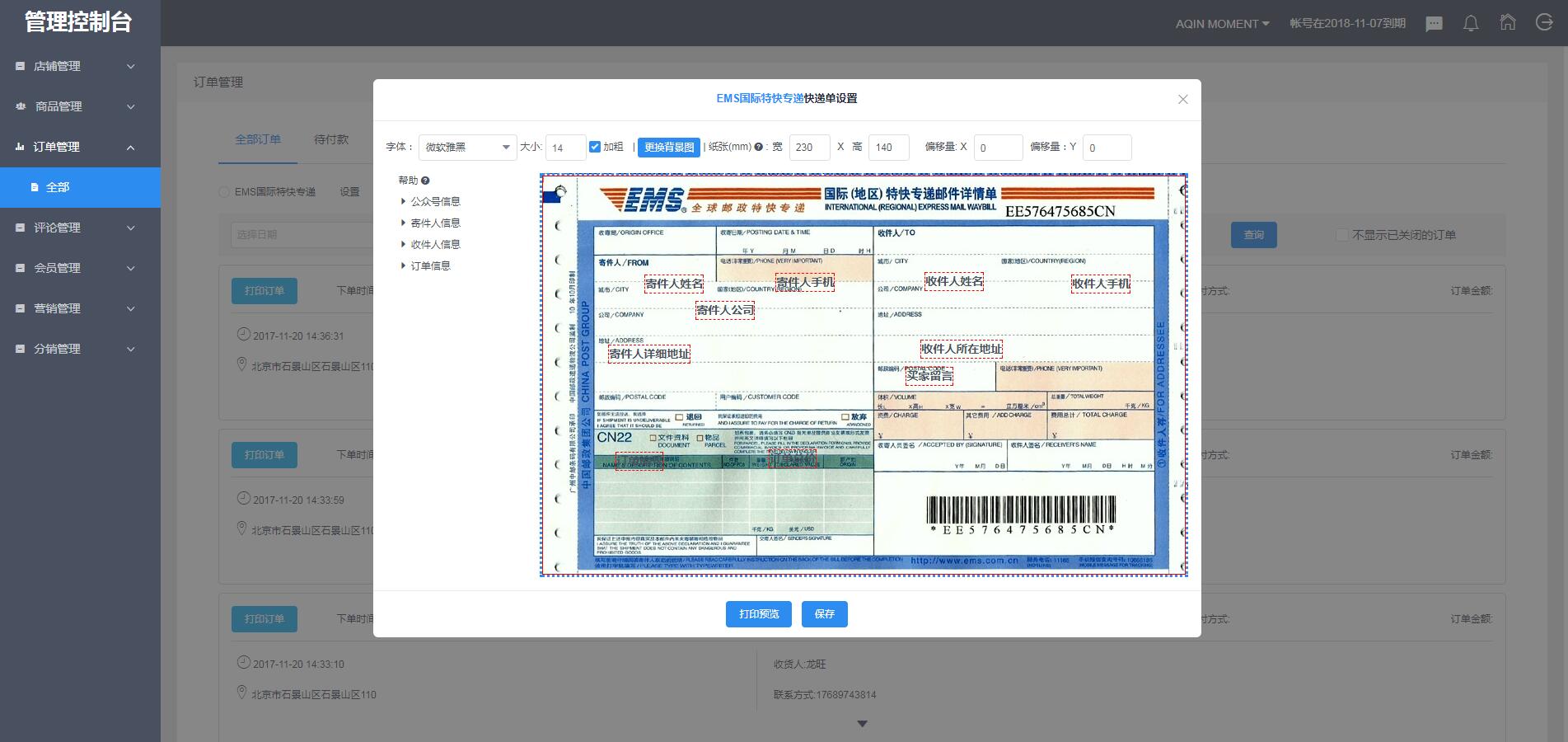Select 寄件人详细地址 field on waybill
Viewport: 1568px width, 742px height.
tap(649, 354)
